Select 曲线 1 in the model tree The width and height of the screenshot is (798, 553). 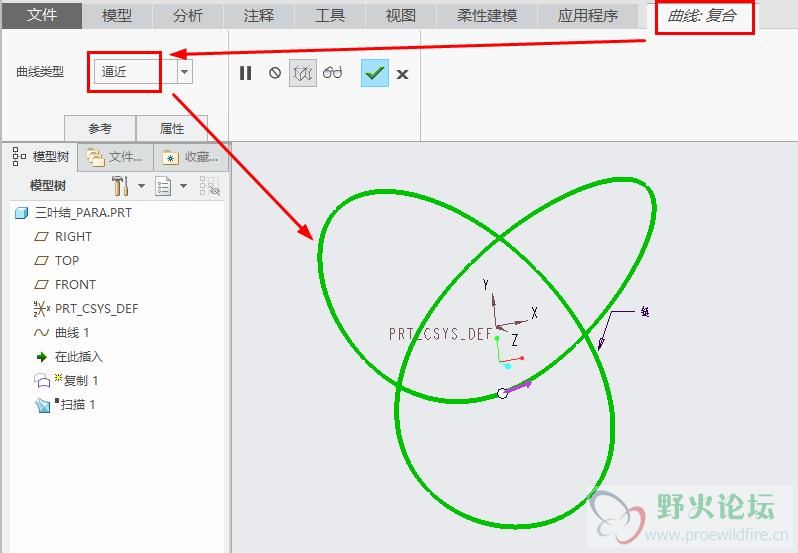click(72, 333)
